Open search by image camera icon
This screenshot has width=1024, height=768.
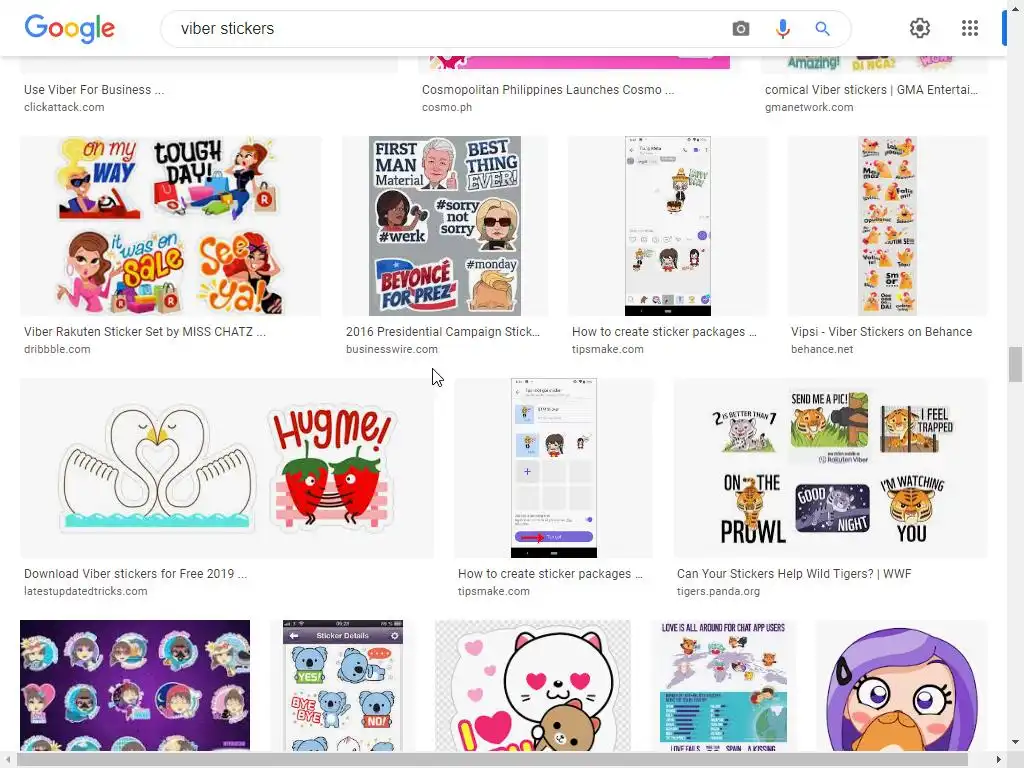741,29
